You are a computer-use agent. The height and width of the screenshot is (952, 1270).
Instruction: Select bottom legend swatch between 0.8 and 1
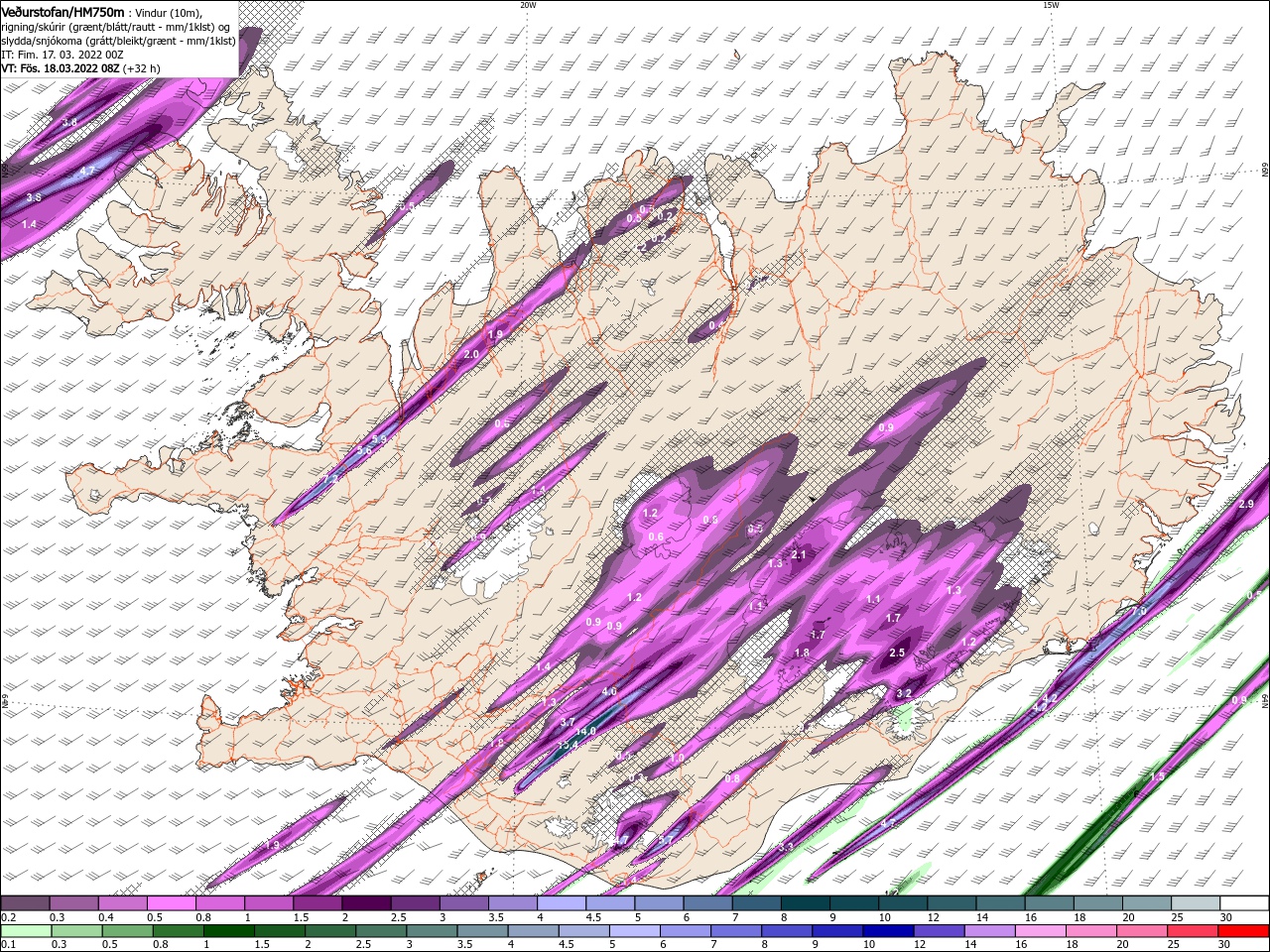(179, 931)
